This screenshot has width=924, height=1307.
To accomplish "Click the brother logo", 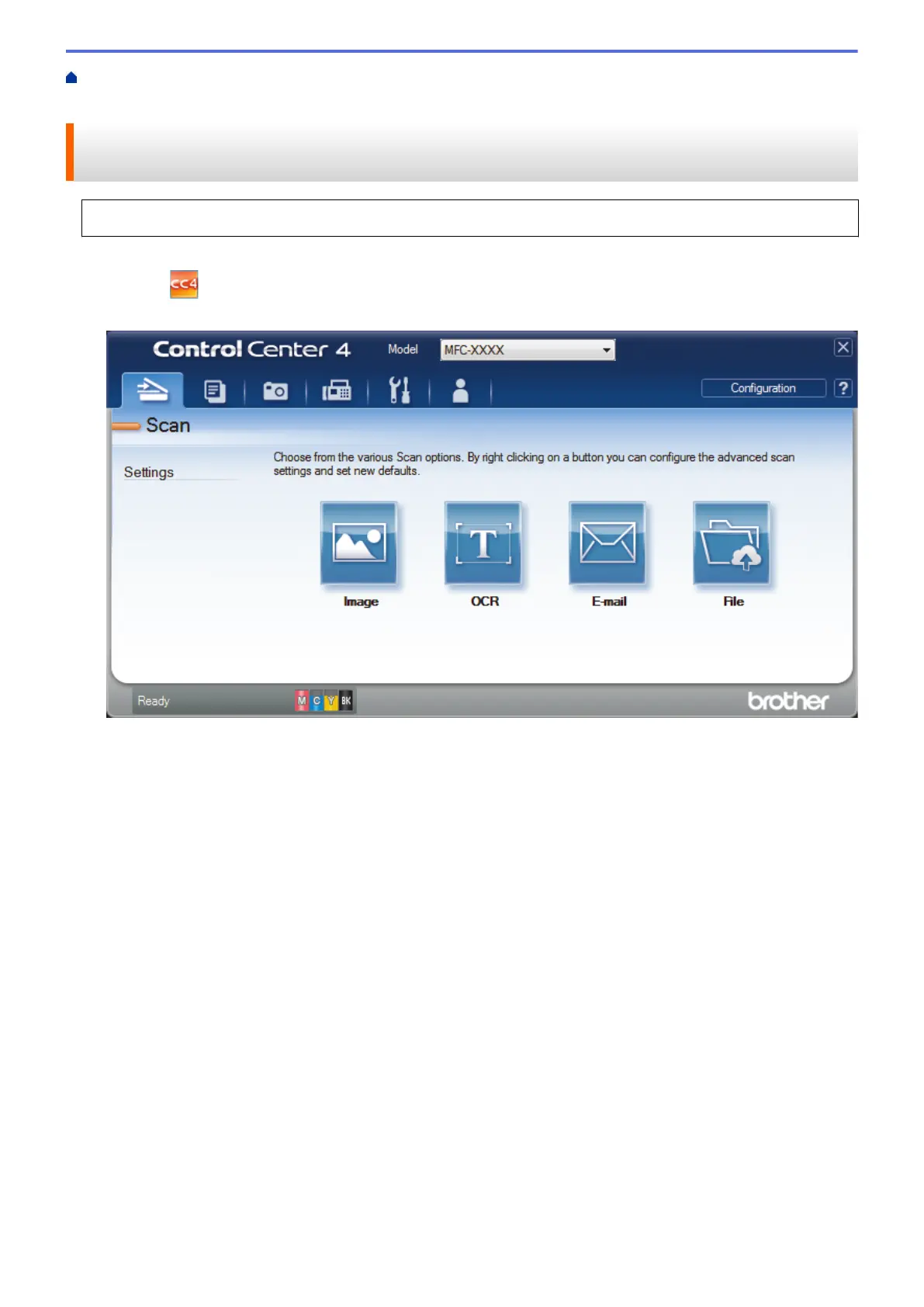I will (788, 701).
